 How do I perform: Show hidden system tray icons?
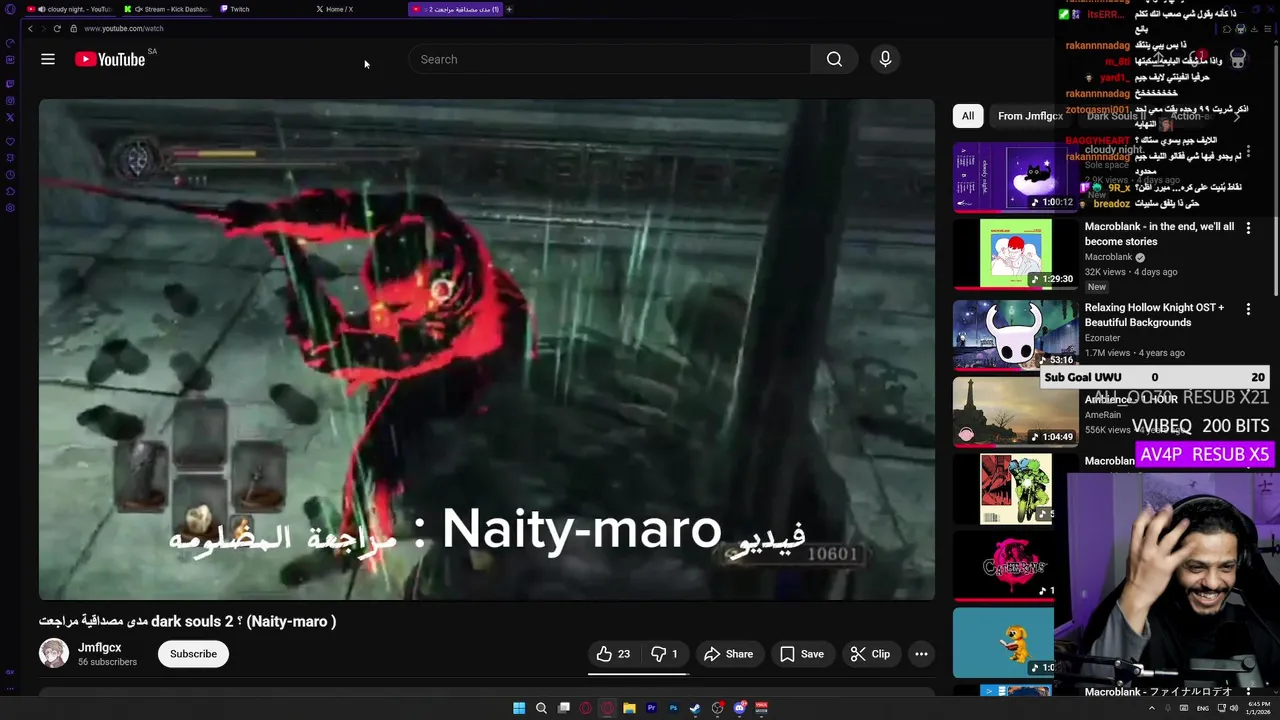coord(1152,708)
